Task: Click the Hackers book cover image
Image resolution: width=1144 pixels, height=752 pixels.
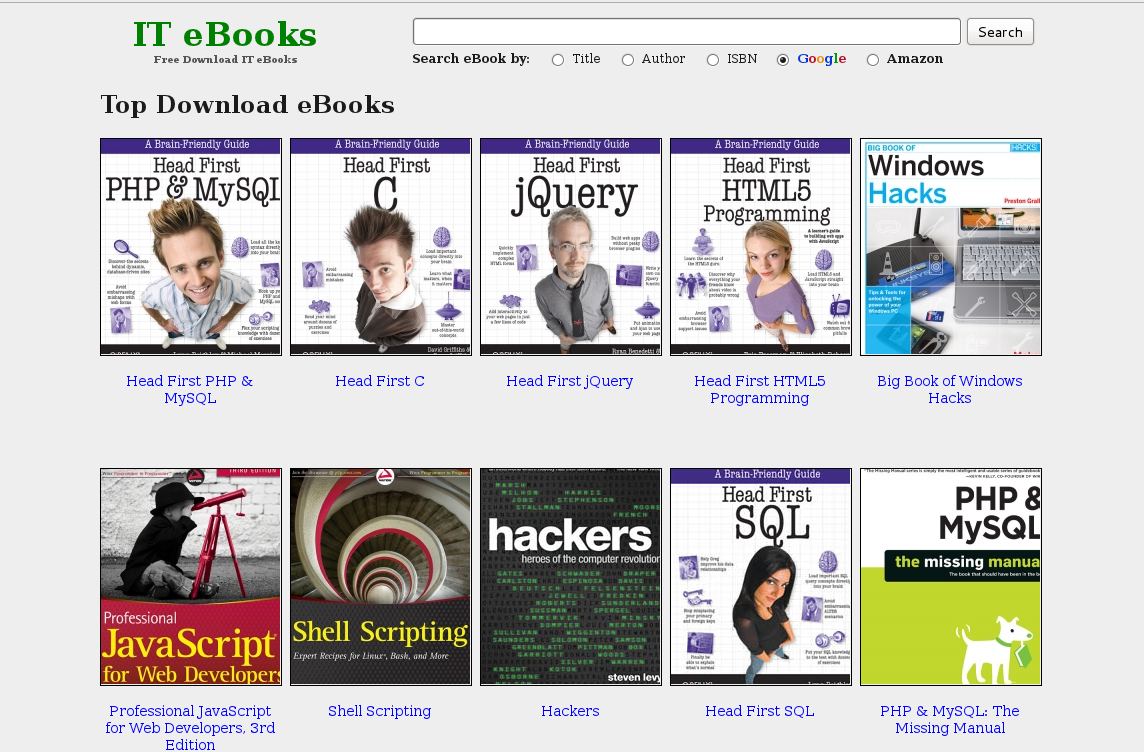Action: tap(570, 576)
